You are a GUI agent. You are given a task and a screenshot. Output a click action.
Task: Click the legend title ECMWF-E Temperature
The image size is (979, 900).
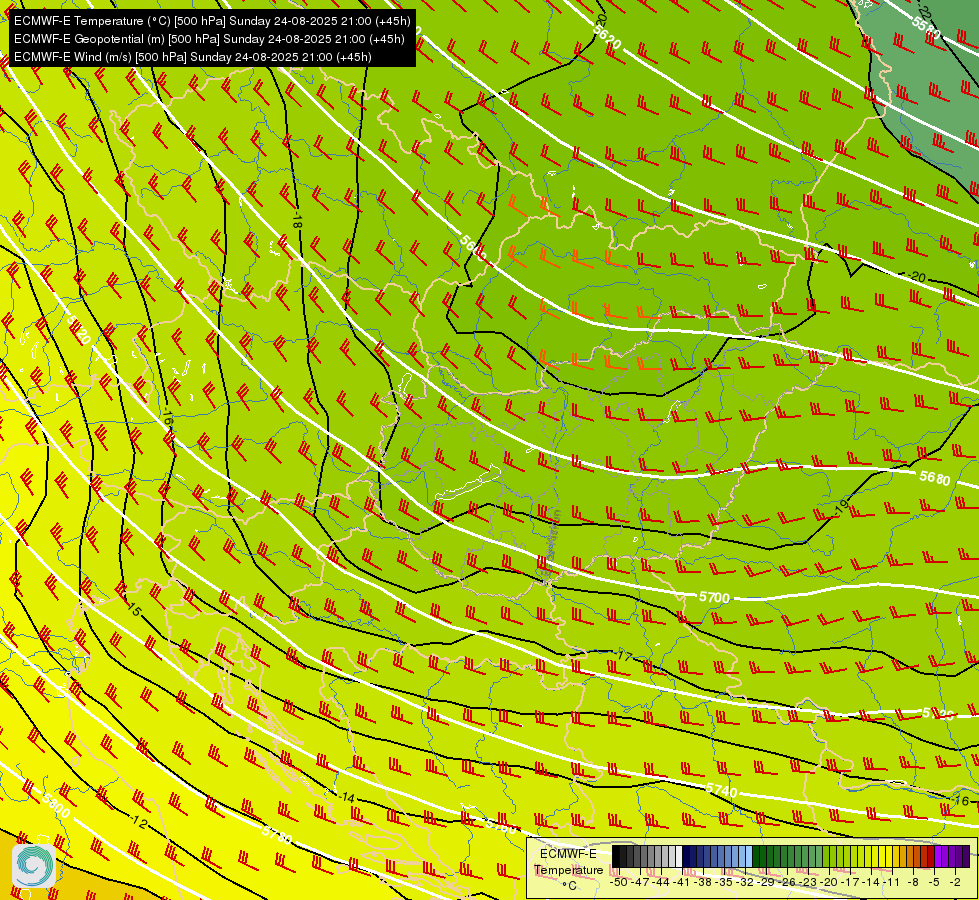coord(569,862)
